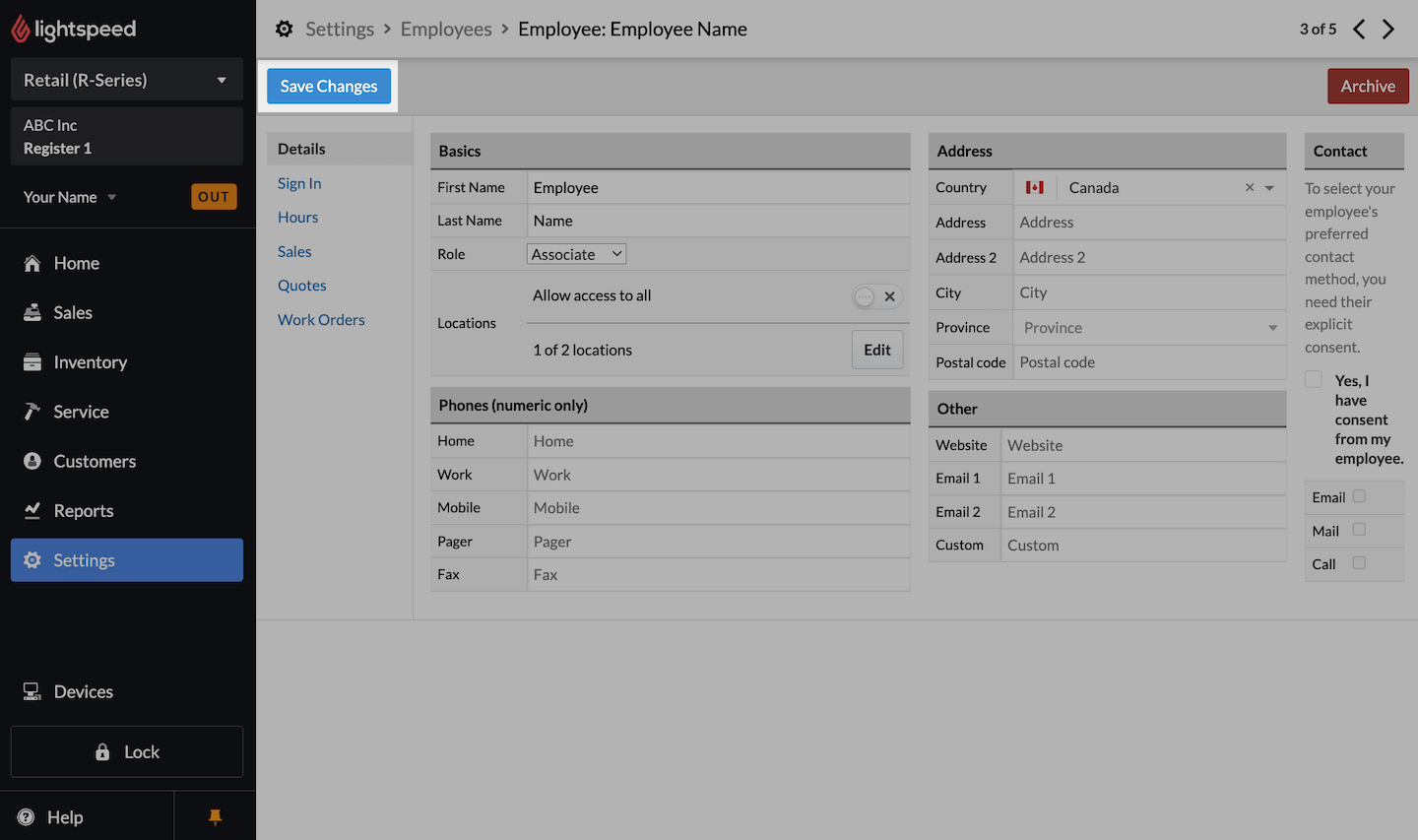Go to the Service section
This screenshot has width=1418, height=840.
click(x=81, y=412)
